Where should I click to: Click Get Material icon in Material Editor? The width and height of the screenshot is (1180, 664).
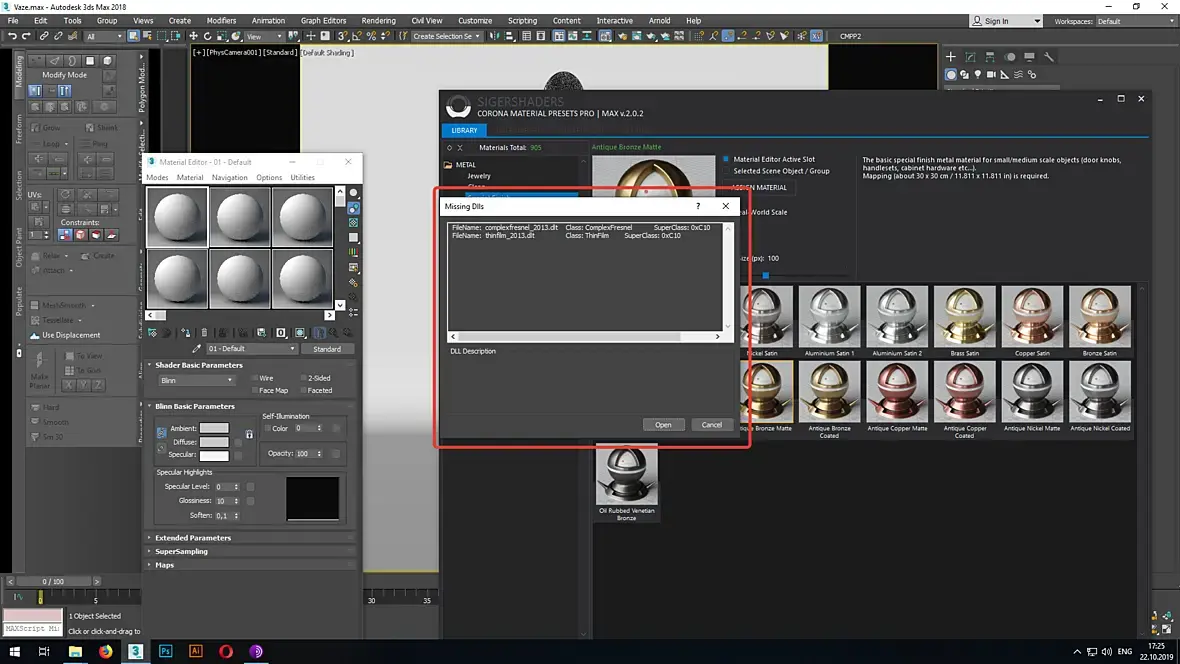coord(152,333)
